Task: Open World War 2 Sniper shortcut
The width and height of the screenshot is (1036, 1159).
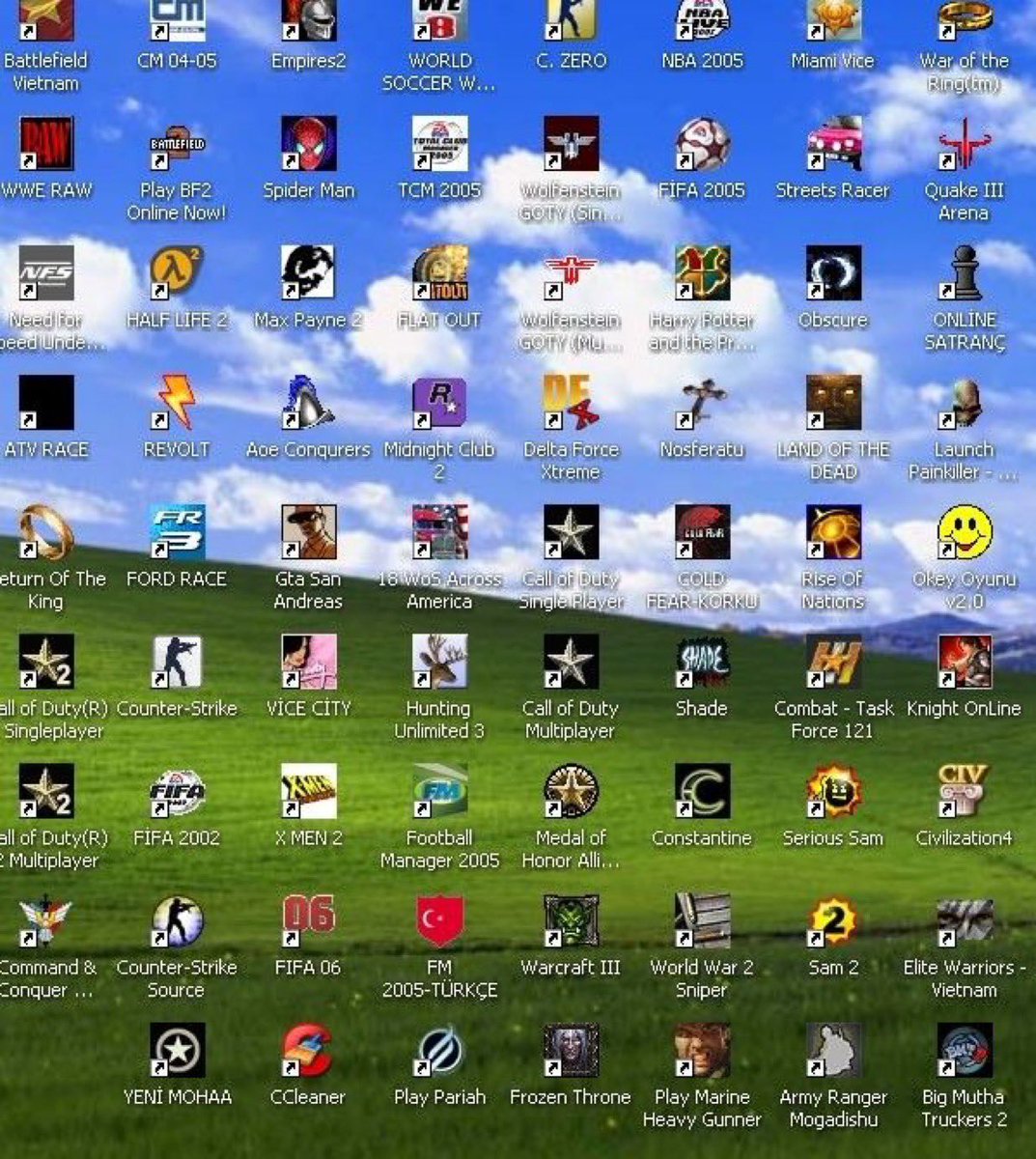Action: tap(702, 920)
